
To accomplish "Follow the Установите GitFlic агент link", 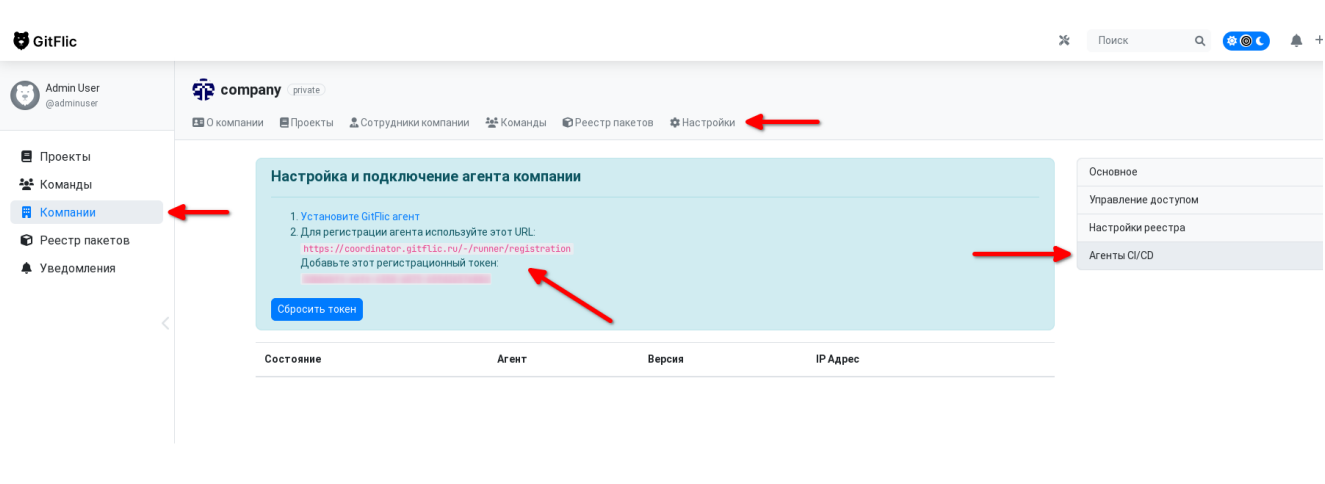I will 360,216.
